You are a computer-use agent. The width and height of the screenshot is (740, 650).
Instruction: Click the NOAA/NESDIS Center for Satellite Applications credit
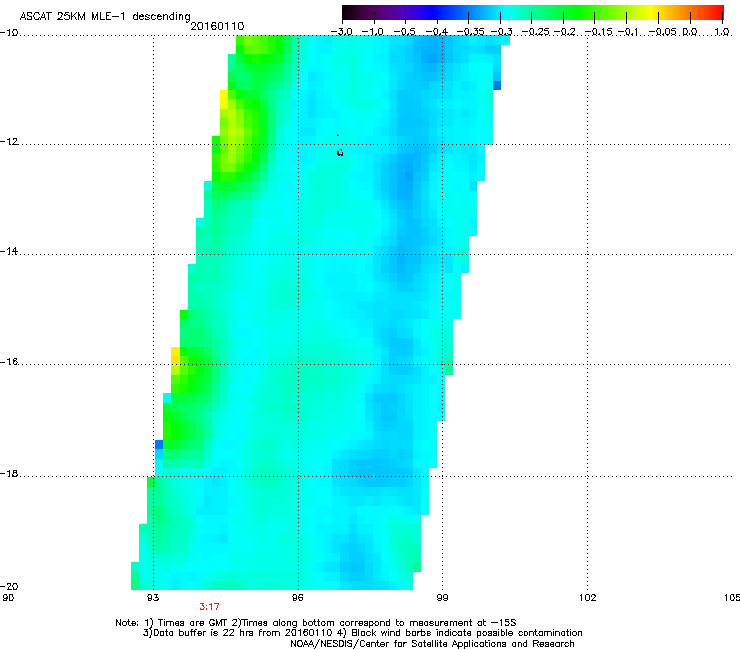click(432, 644)
